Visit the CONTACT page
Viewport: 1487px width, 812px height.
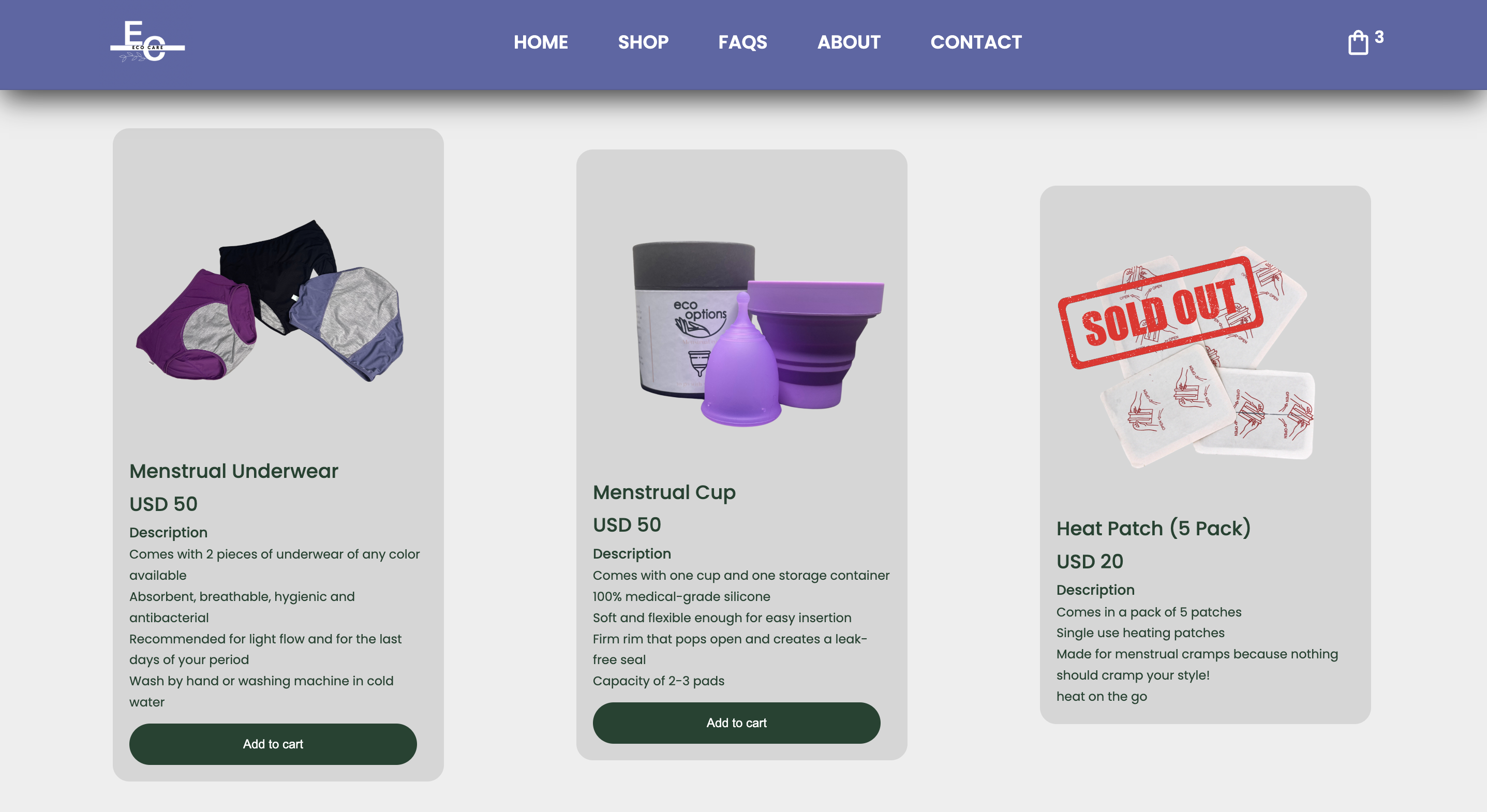(x=976, y=42)
